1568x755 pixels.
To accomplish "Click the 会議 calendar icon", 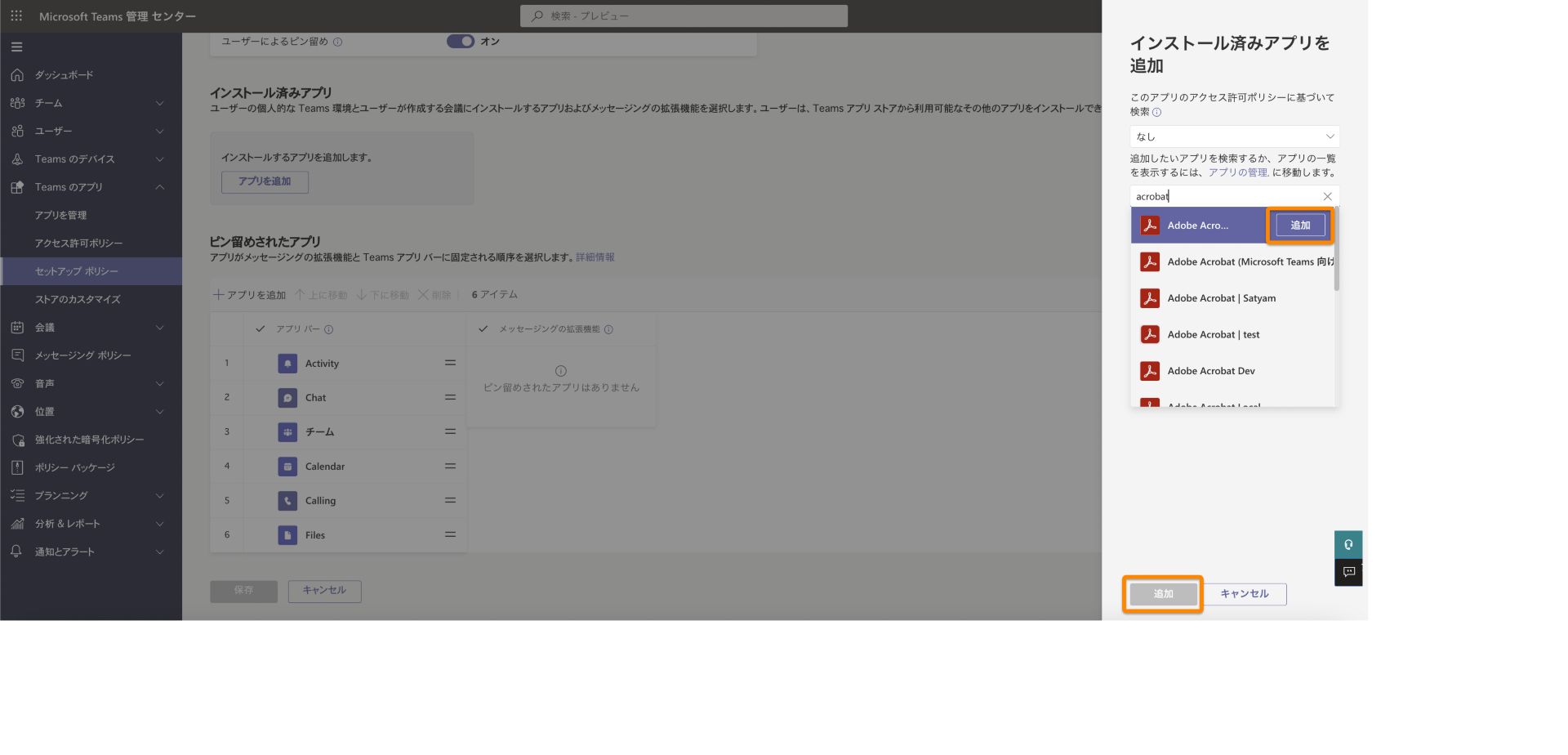I will coord(17,328).
